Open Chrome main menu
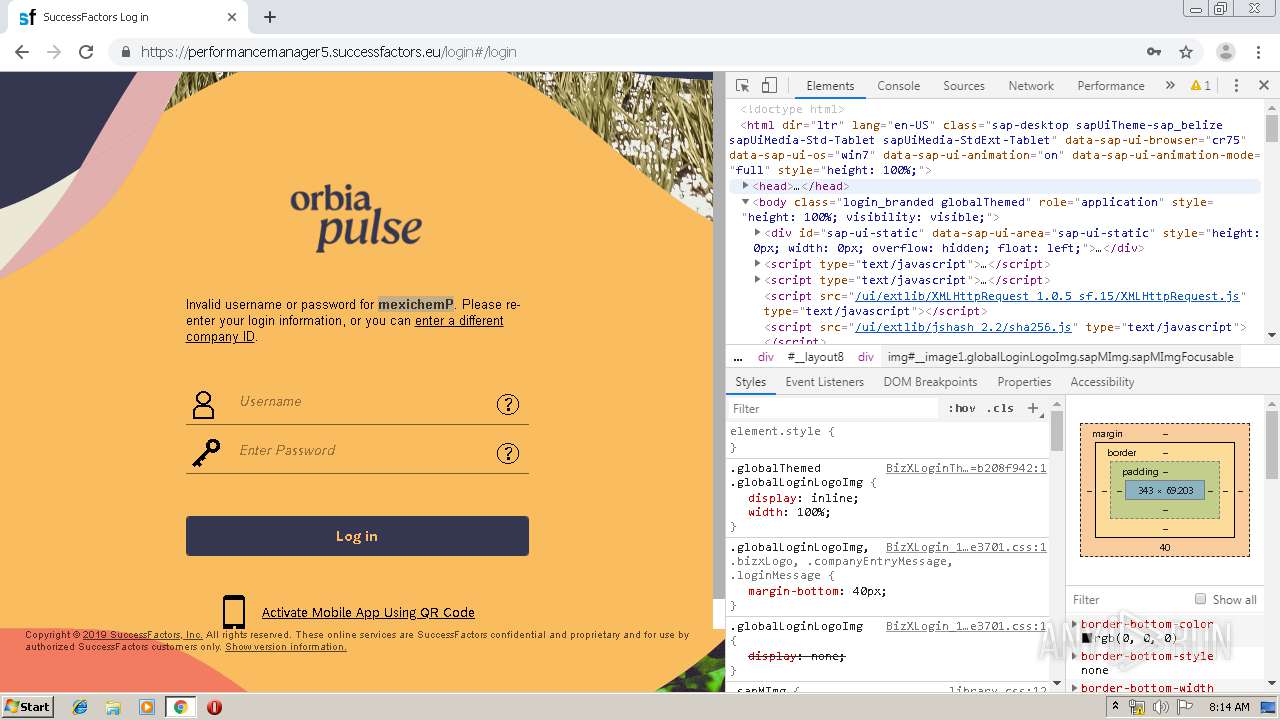Screen dimensions: 1280x720 point(1258,52)
